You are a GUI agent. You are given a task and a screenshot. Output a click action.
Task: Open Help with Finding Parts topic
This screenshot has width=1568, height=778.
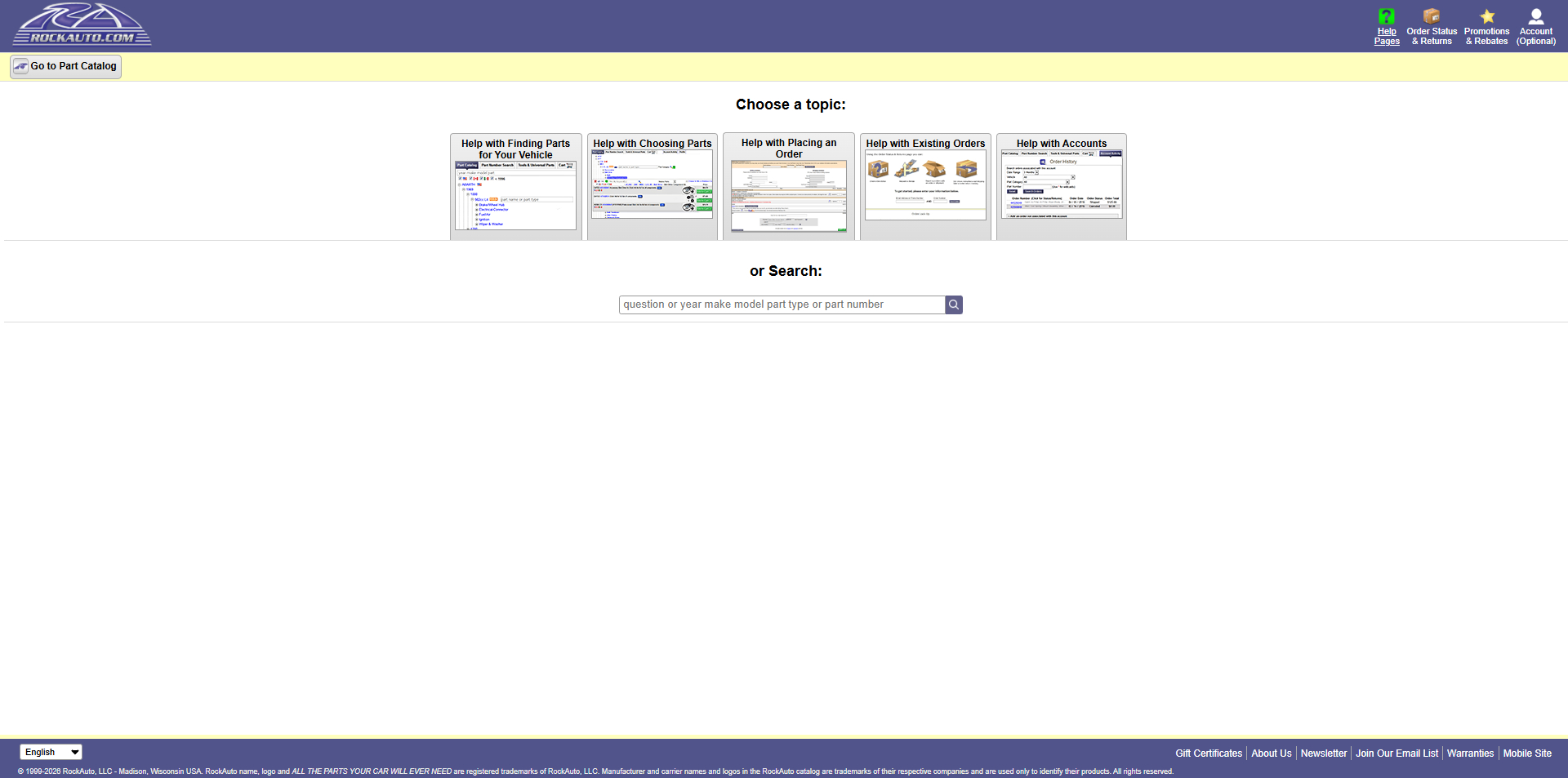coord(515,187)
